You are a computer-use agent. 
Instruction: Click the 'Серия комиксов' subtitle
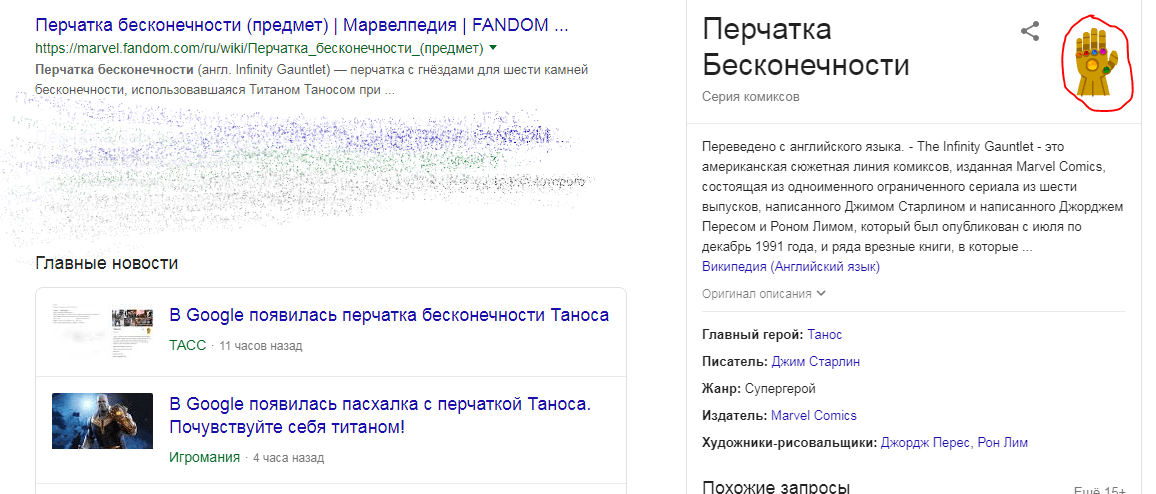tap(751, 97)
